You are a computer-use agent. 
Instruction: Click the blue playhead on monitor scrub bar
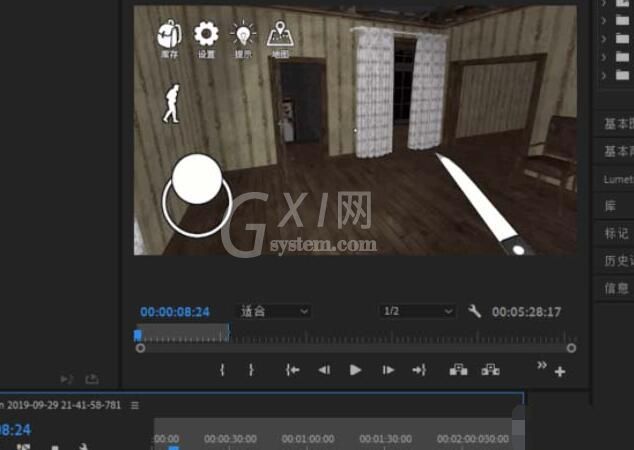pyautogui.click(x=138, y=335)
